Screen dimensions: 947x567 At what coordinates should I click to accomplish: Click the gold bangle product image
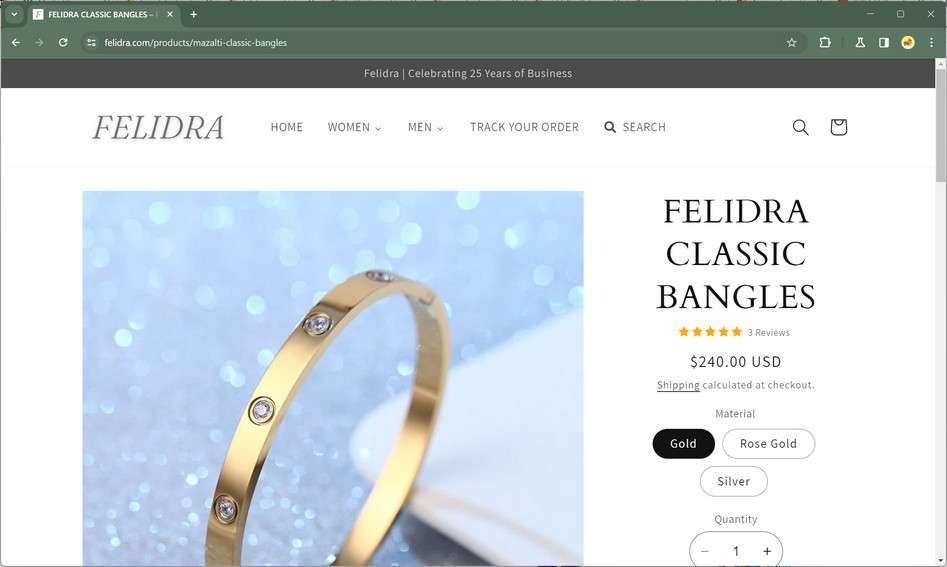(x=333, y=379)
